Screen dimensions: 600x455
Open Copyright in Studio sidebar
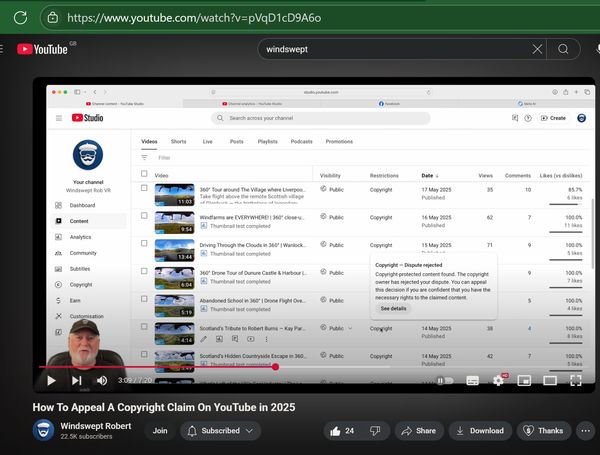(81, 284)
